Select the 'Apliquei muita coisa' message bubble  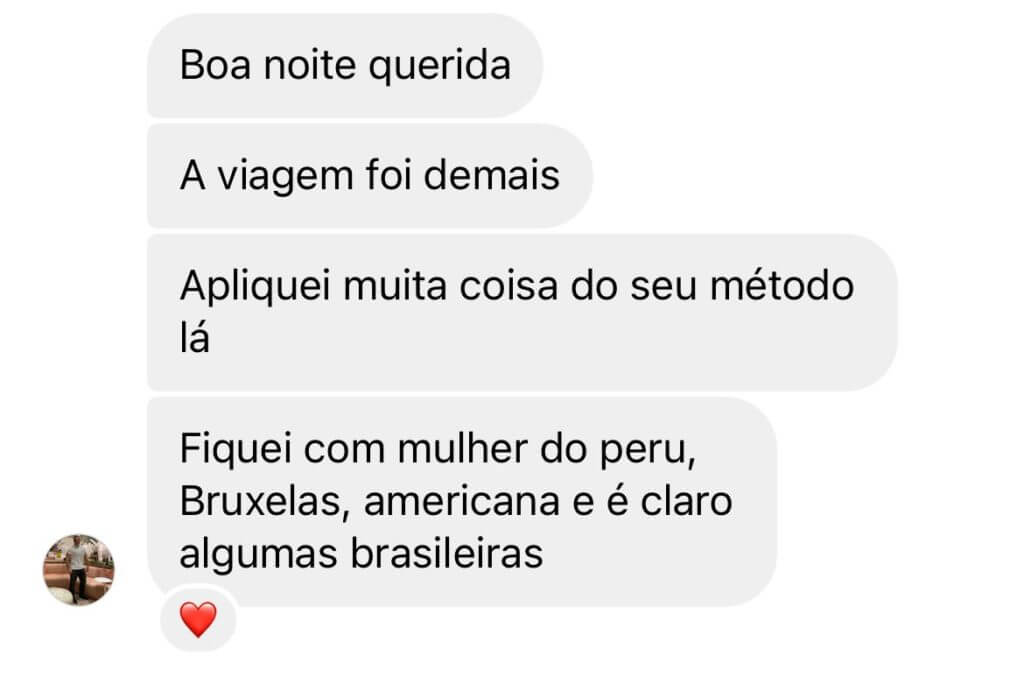tap(522, 312)
